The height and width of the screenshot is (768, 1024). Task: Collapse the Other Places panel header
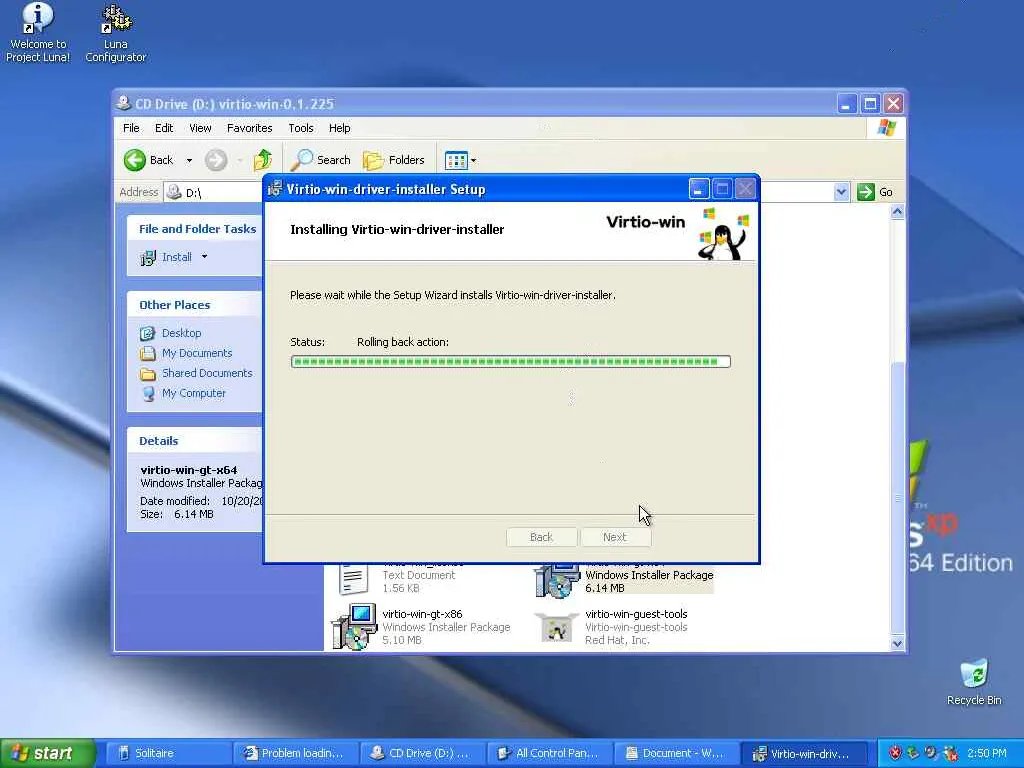click(195, 305)
